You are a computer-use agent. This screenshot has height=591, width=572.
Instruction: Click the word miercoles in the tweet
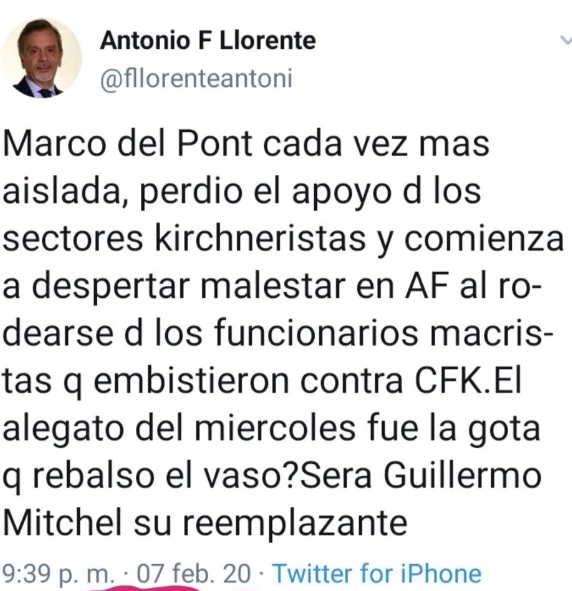click(275, 428)
